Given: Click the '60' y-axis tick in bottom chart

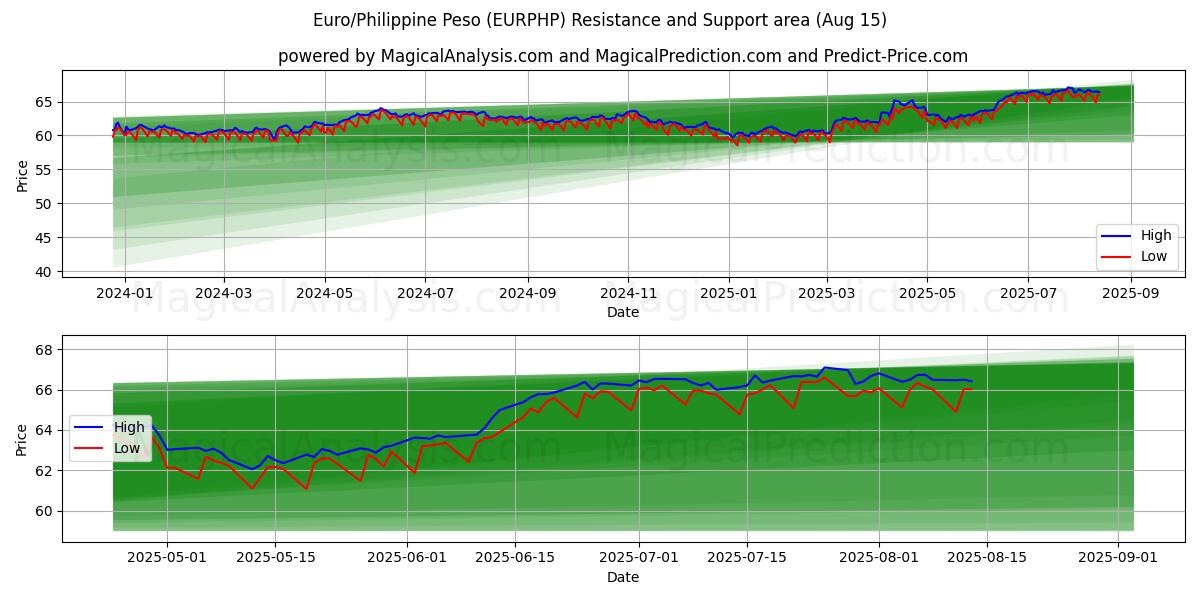Looking at the screenshot, I should tap(46, 511).
